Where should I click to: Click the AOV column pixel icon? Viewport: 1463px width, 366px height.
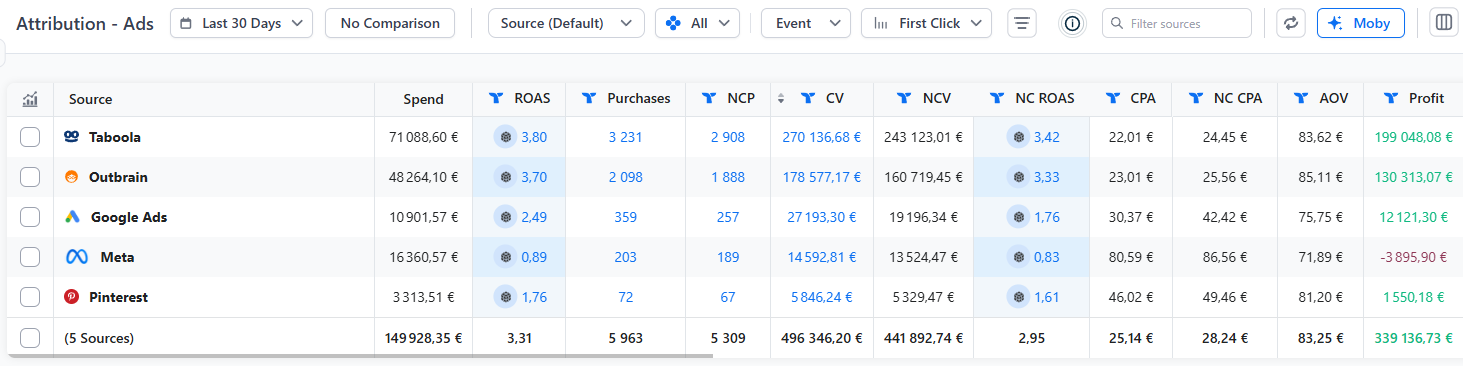(1300, 98)
